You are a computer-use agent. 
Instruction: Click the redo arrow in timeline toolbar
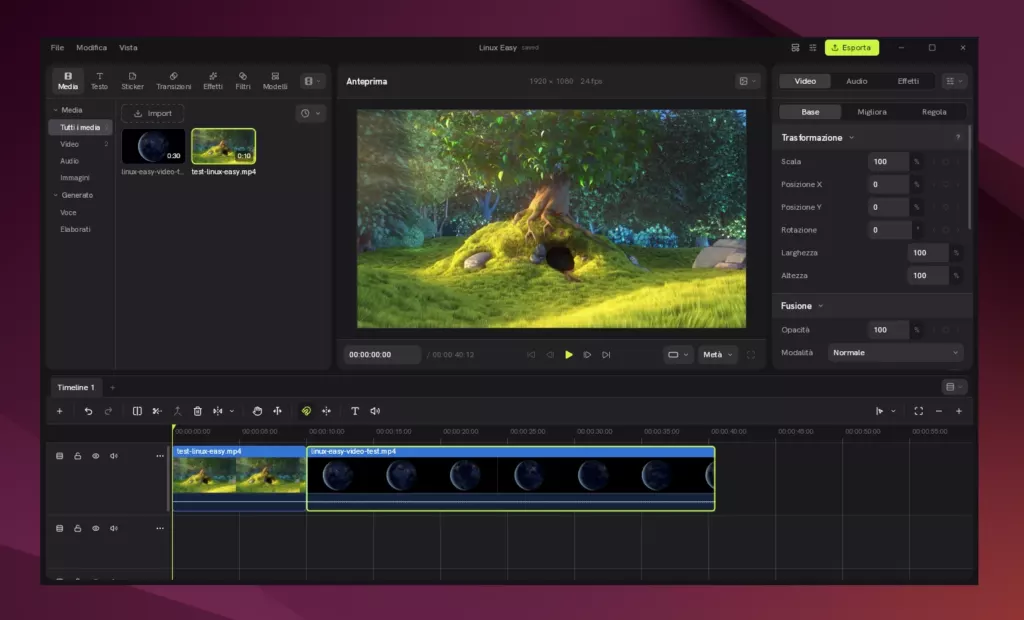(108, 411)
